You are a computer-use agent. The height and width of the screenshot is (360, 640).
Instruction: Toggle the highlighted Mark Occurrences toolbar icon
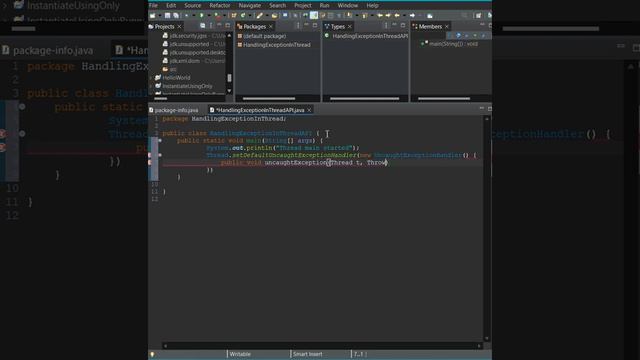point(313,16)
